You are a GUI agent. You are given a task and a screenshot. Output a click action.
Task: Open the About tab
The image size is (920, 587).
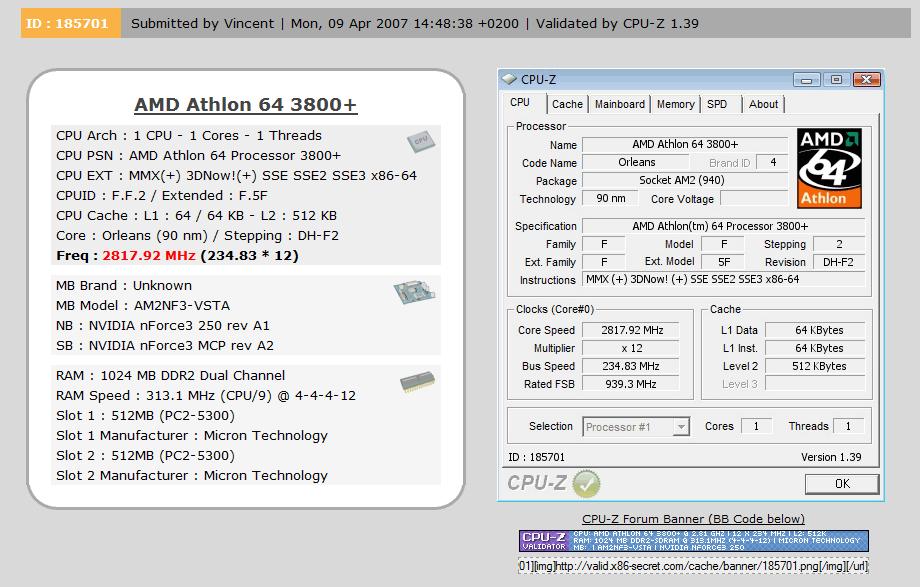coord(763,104)
